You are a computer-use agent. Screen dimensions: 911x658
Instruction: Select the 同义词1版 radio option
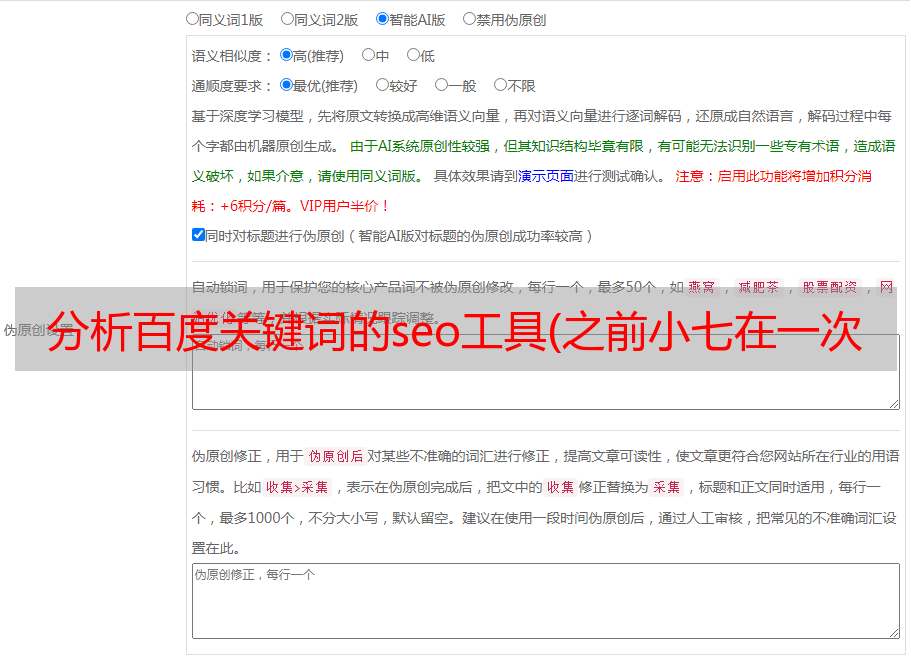click(192, 19)
